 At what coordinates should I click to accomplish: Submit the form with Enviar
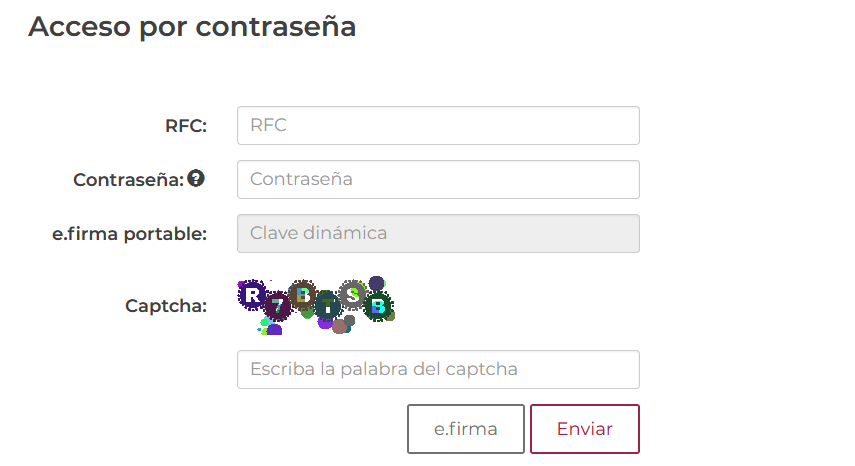pos(584,429)
